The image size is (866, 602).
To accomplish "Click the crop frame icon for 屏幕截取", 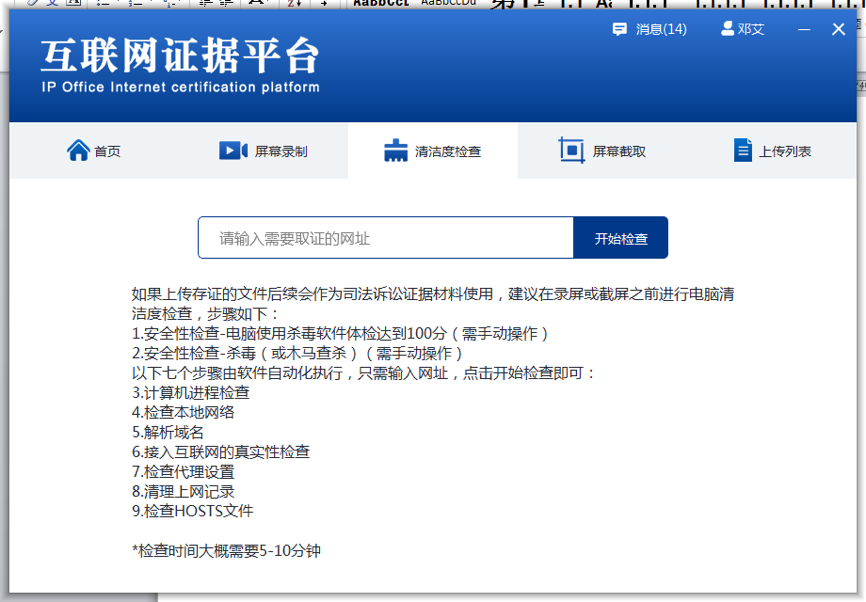I will pyautogui.click(x=571, y=151).
